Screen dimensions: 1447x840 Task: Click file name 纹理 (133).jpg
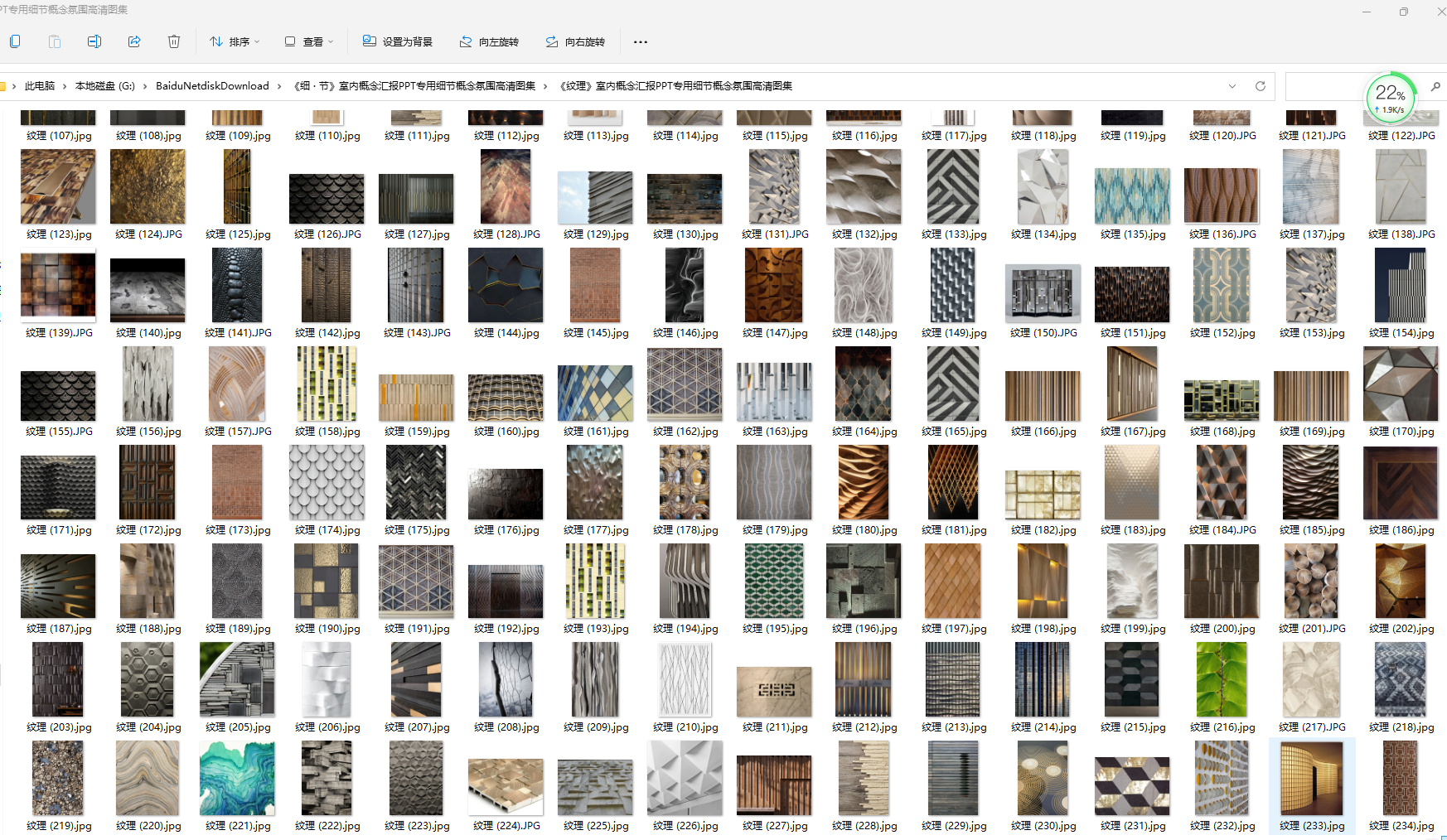click(954, 234)
